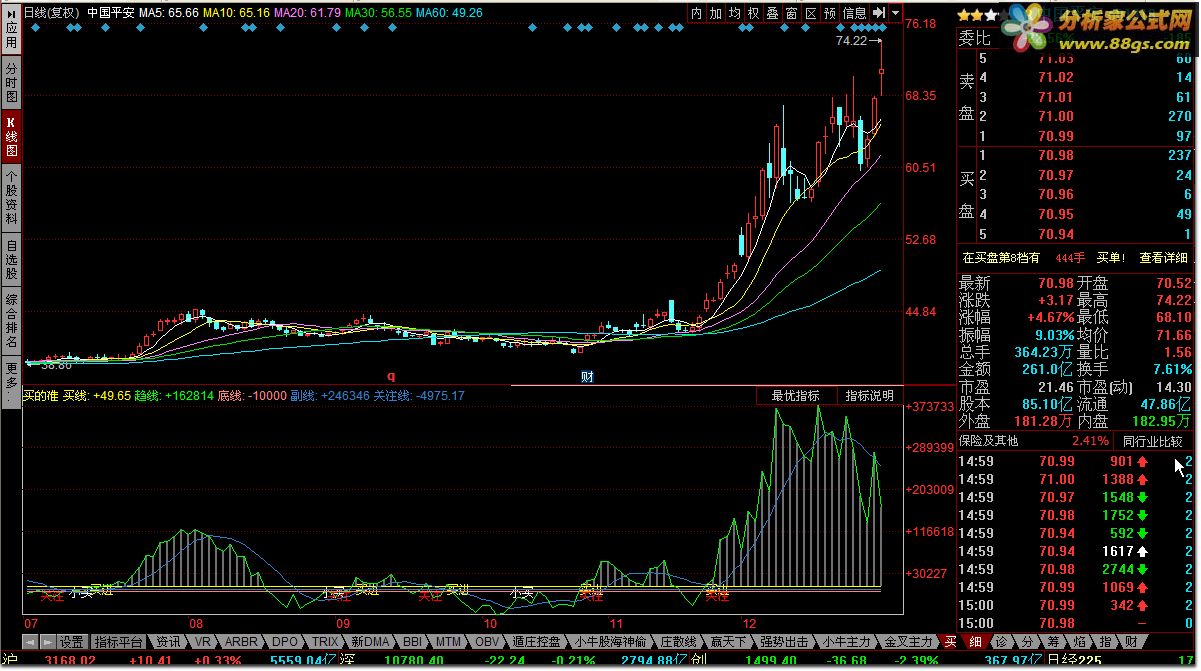Select the 小牛主力 indicator tab
Image resolution: width=1201 pixels, height=671 pixels.
click(847, 642)
